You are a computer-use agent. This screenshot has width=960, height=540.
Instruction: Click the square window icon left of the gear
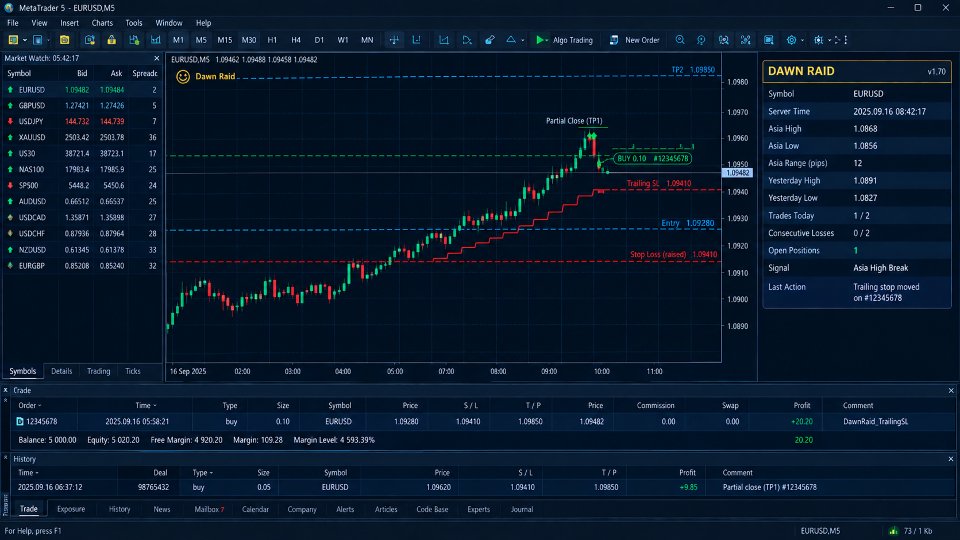768,40
